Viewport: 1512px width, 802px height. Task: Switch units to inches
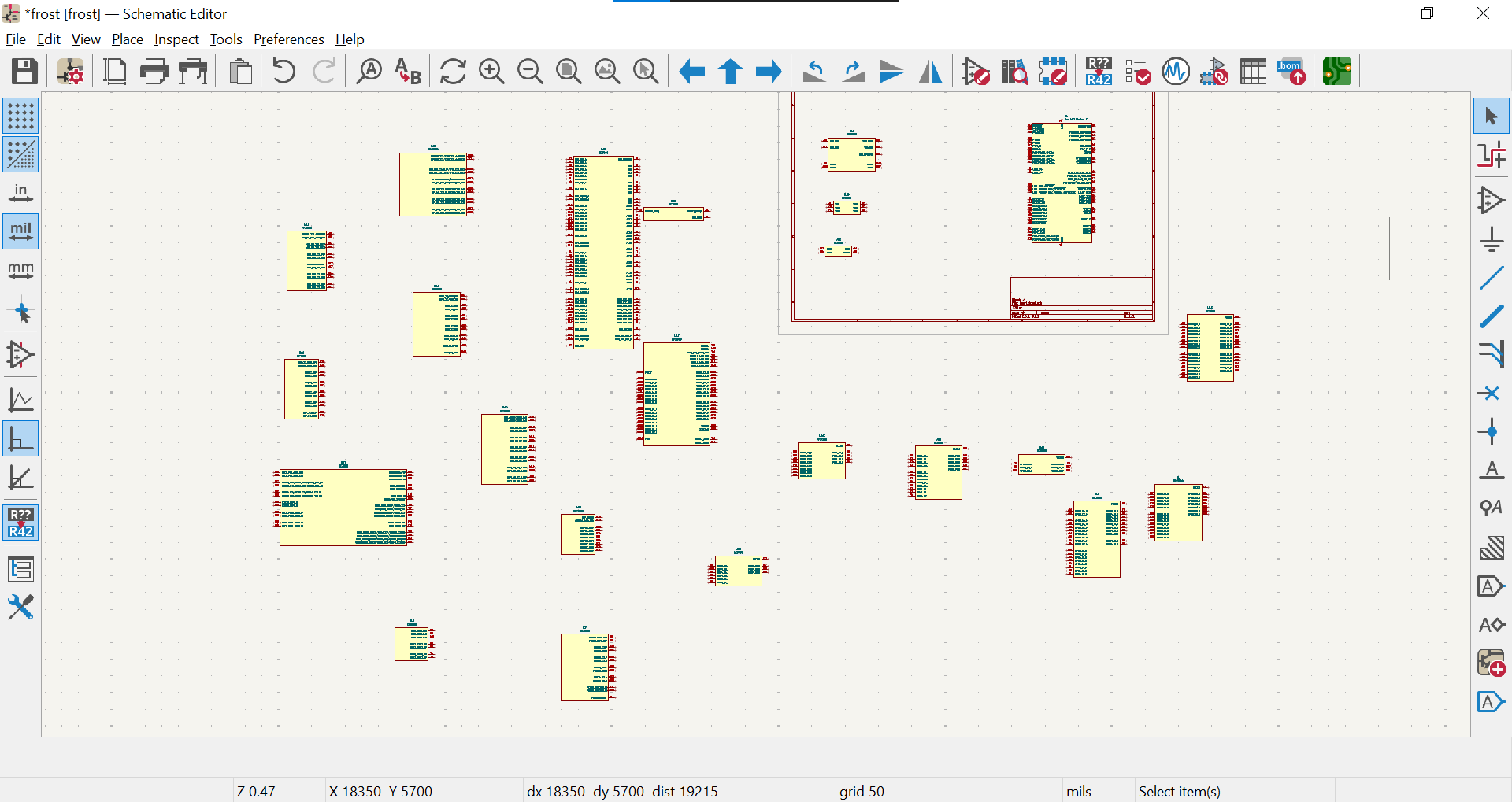(x=20, y=194)
